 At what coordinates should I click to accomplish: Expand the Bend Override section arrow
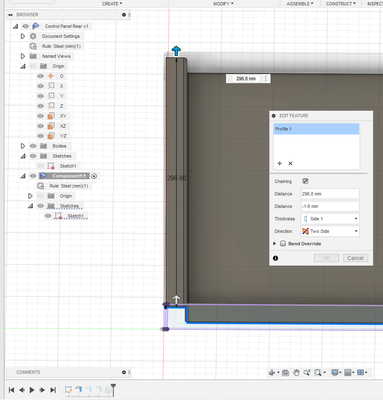point(274,244)
